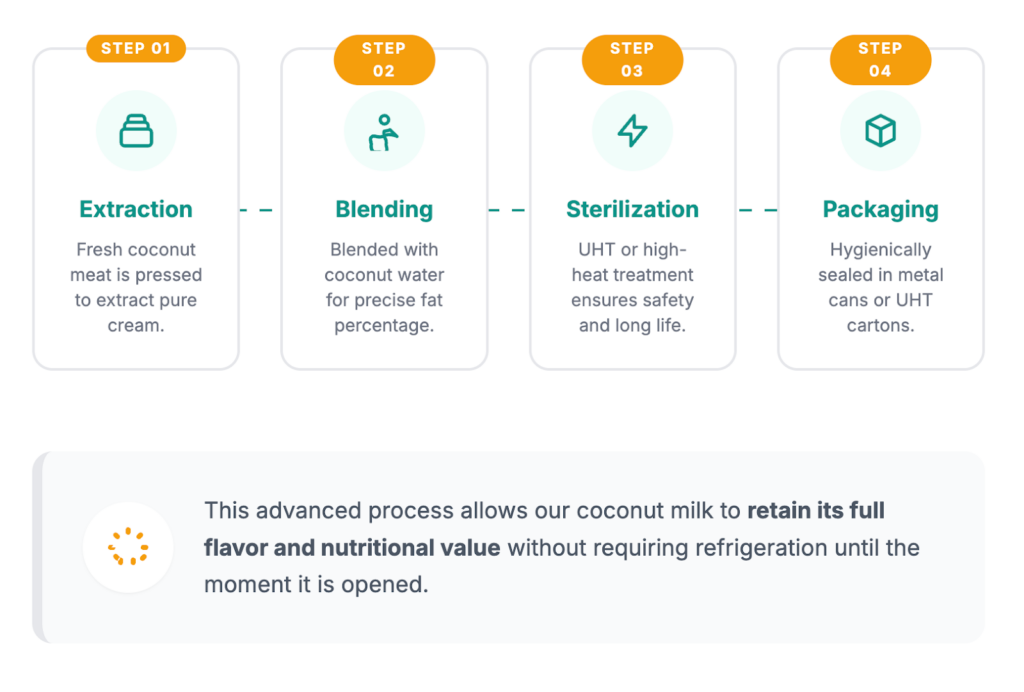The image size is (1024, 692).
Task: Select the STEP 01 badge
Action: tap(136, 48)
